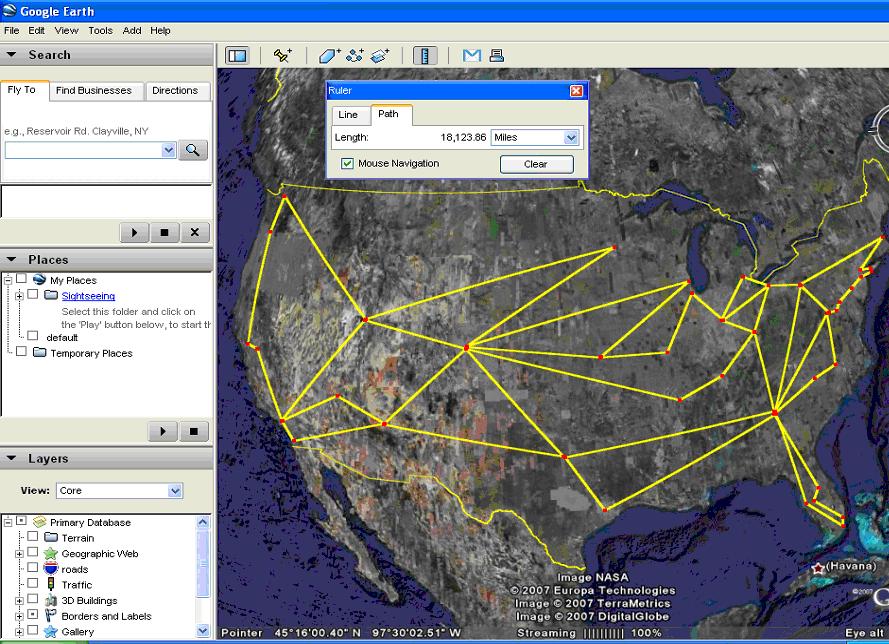Enable the roads layer checkbox
This screenshot has height=644, width=889.
coord(33,567)
